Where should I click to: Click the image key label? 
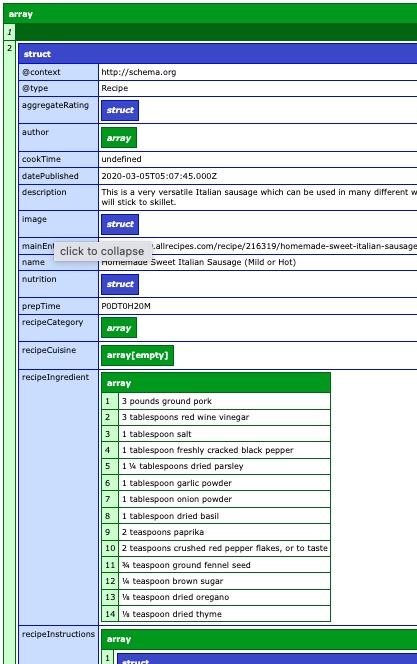pos(34,219)
